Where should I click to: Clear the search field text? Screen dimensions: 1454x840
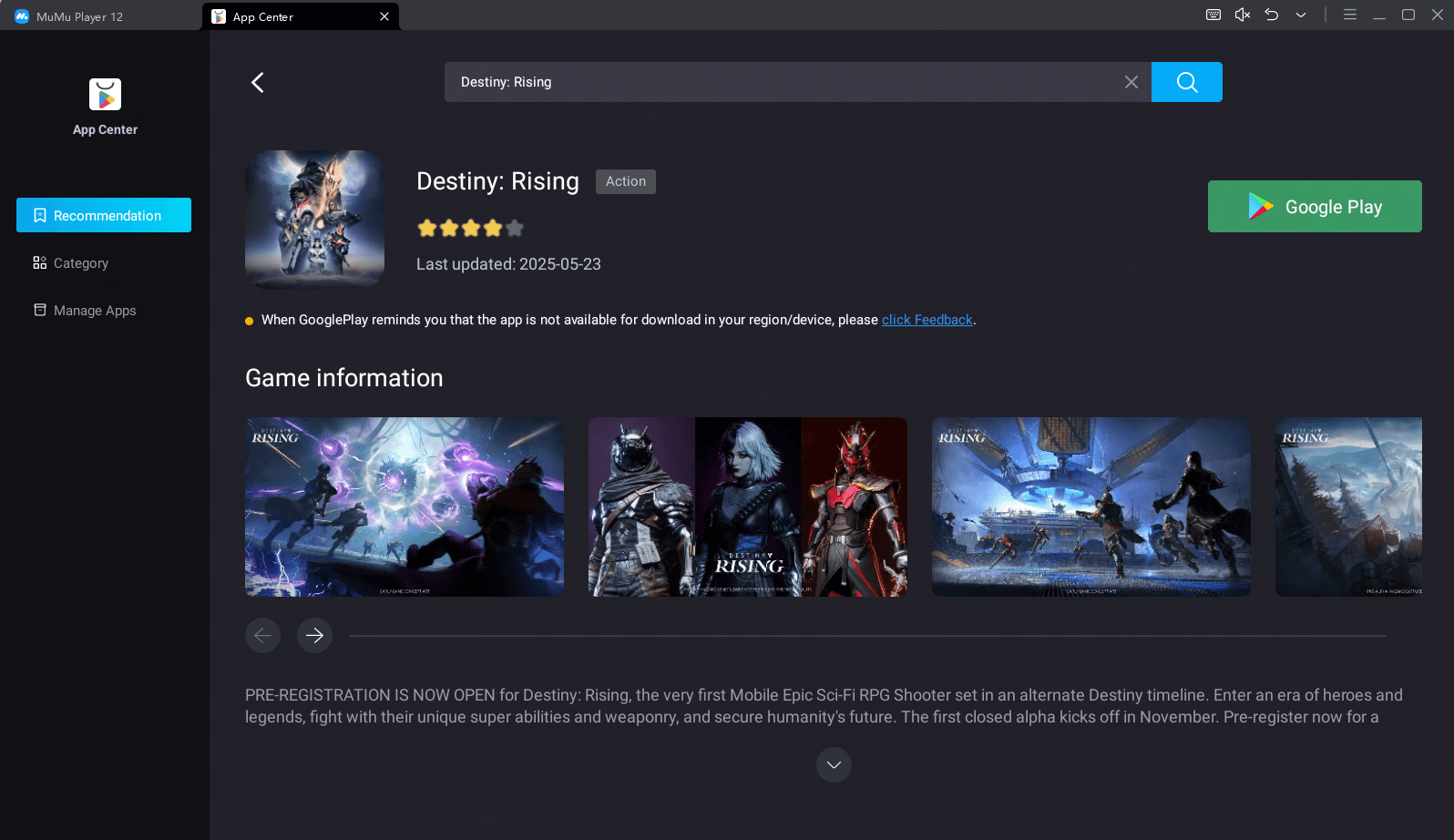1131,82
